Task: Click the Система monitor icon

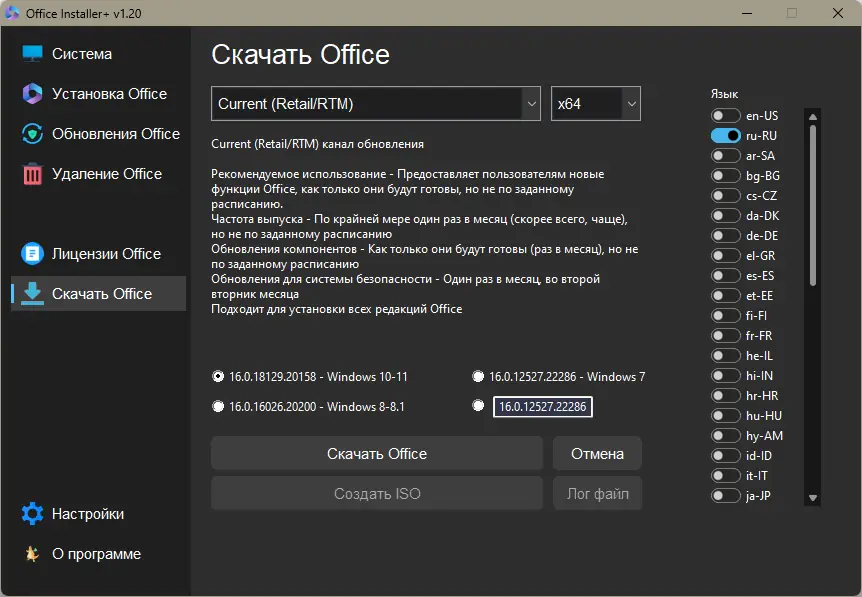Action: (33, 54)
